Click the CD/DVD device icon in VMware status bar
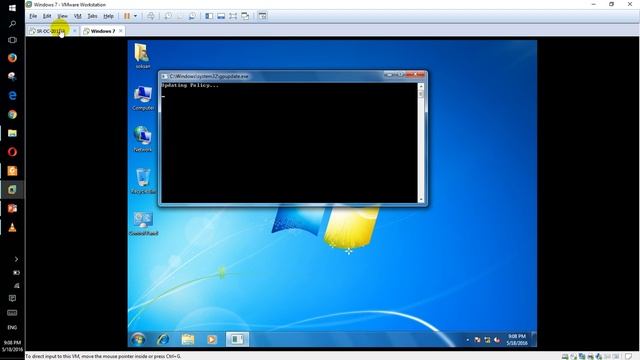 pos(573,356)
